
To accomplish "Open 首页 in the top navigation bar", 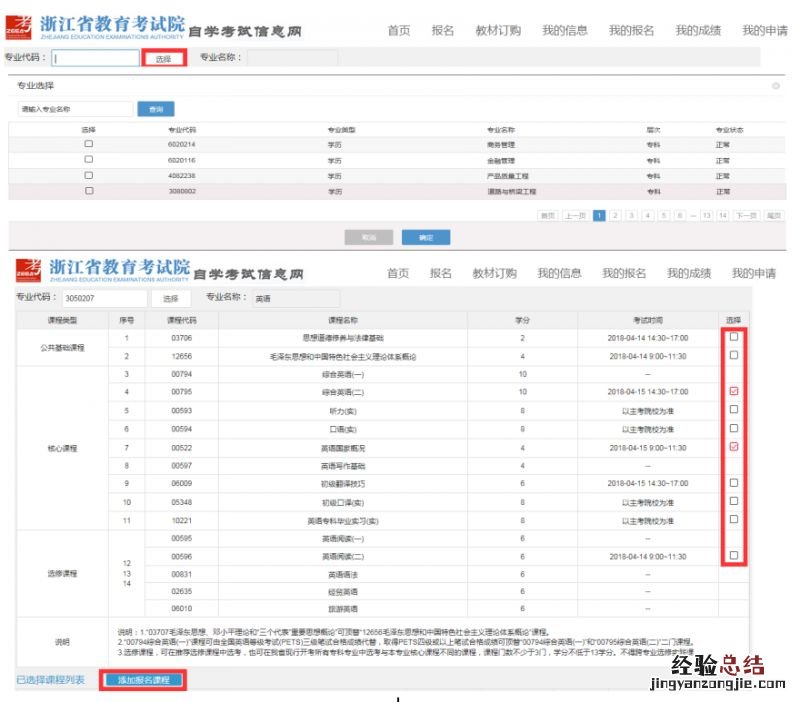I will (399, 31).
